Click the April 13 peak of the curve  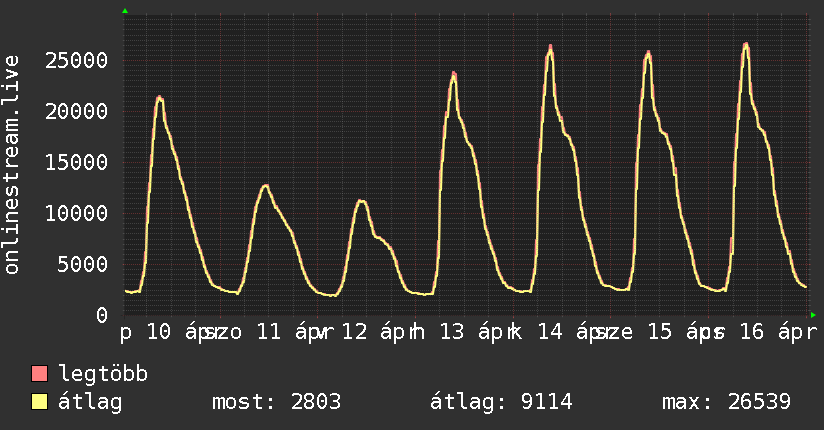tap(454, 74)
